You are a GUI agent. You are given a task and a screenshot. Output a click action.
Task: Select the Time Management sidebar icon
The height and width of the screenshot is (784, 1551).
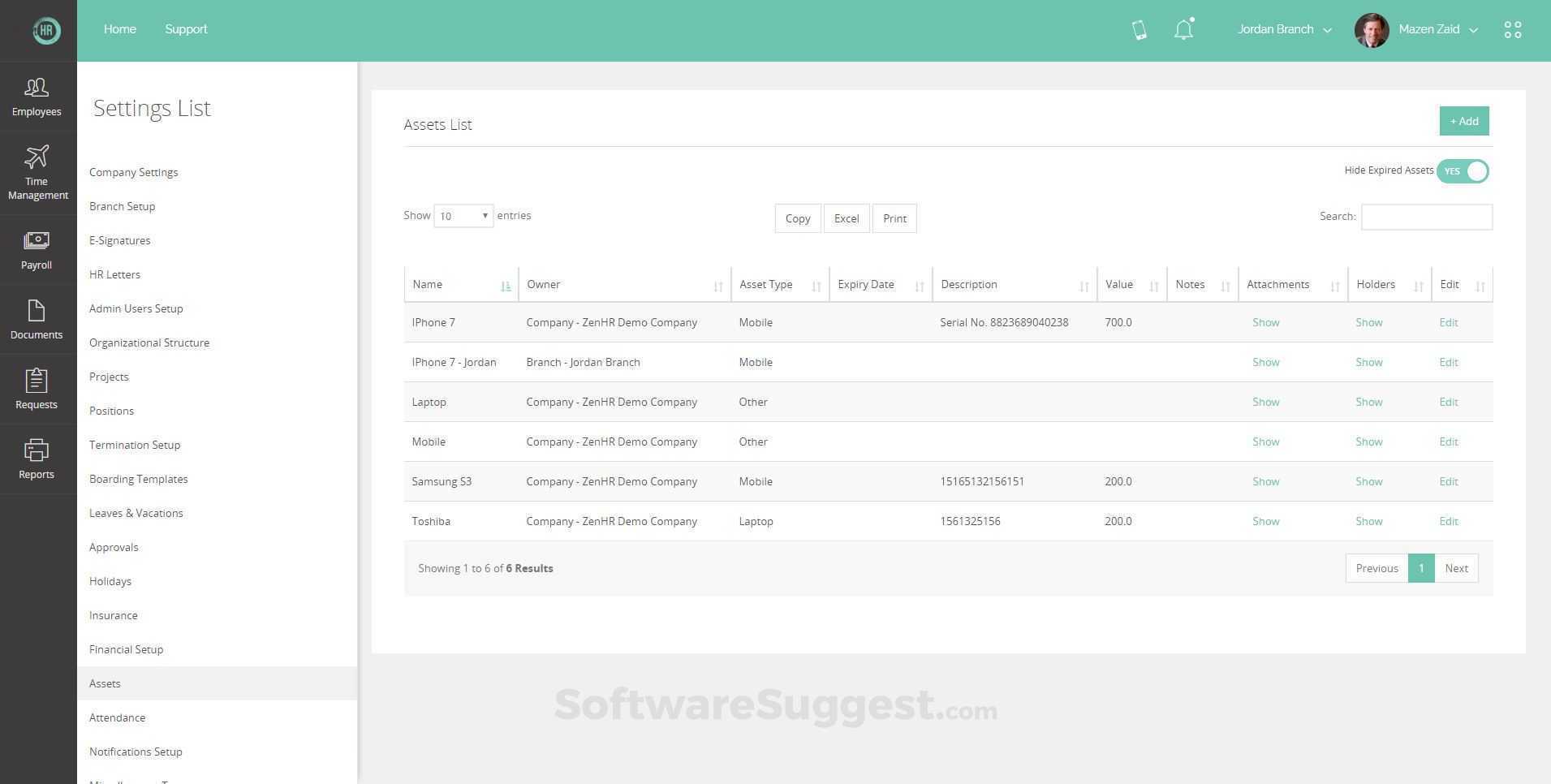coord(36,170)
